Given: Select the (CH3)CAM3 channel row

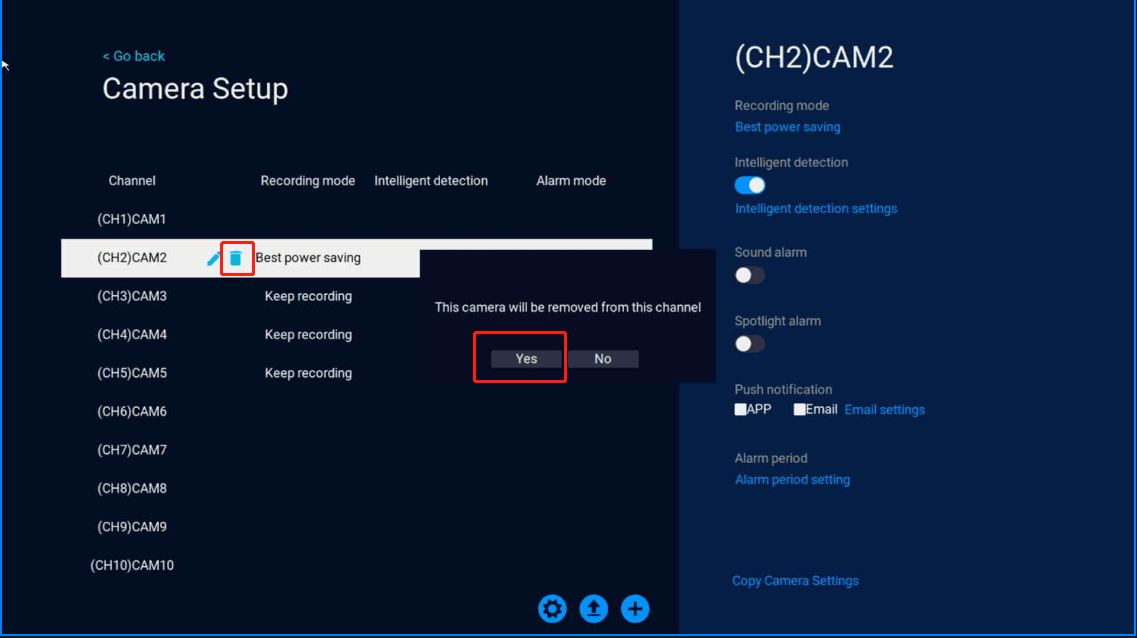Looking at the screenshot, I should (132, 296).
